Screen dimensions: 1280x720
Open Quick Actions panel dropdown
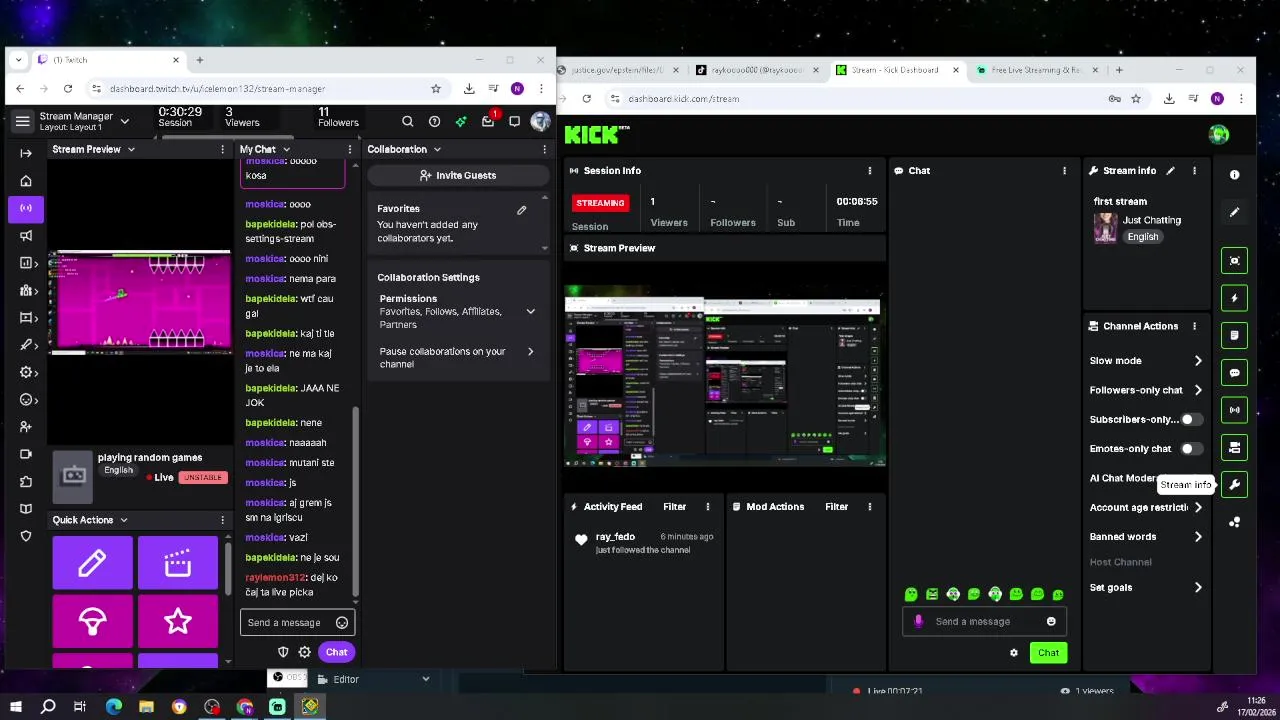[x=124, y=520]
